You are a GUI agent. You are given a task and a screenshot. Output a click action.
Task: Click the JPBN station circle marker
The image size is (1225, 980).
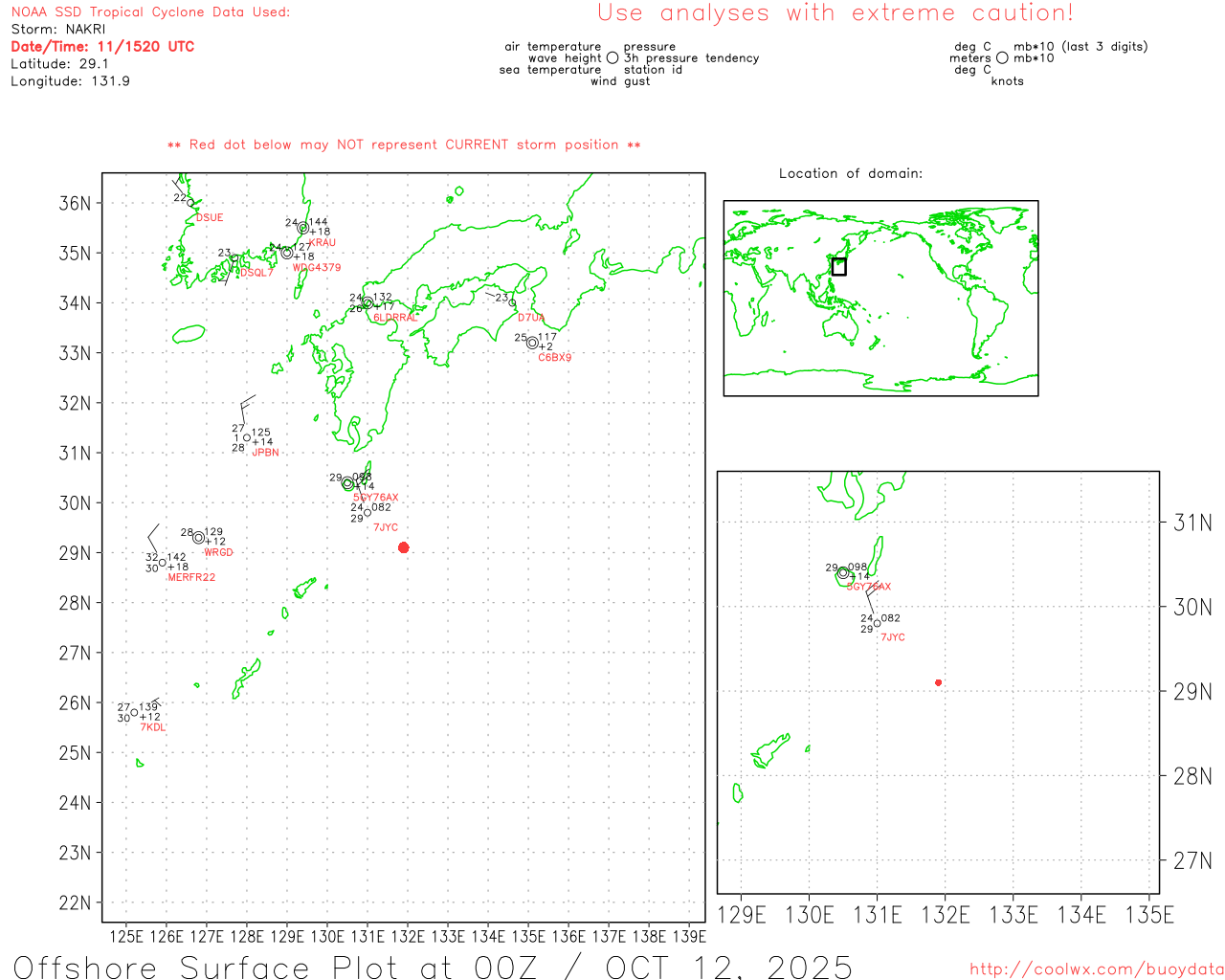pos(247,438)
